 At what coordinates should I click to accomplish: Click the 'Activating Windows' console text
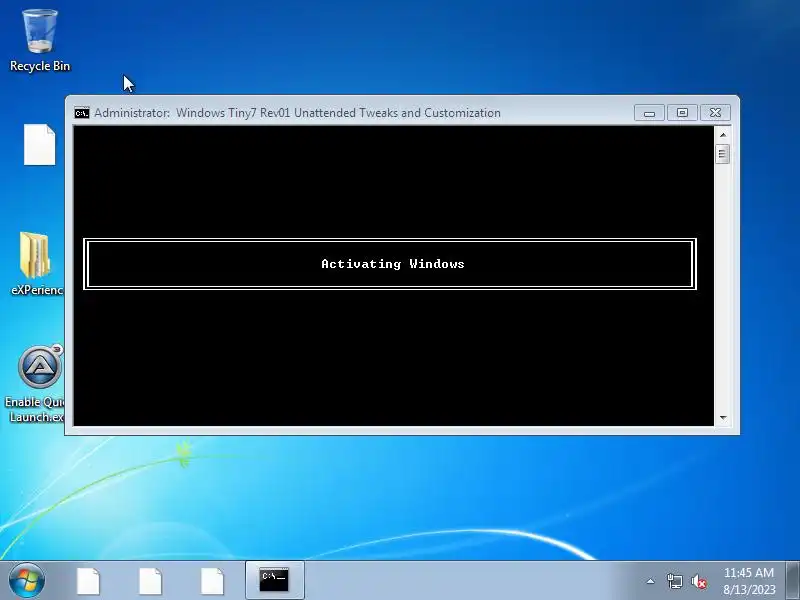point(393,264)
